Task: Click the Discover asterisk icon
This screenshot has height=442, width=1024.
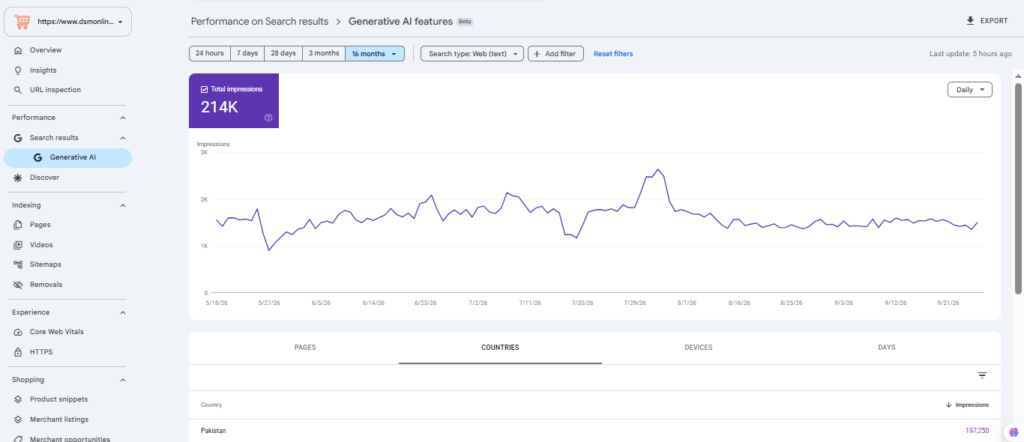Action: point(18,178)
